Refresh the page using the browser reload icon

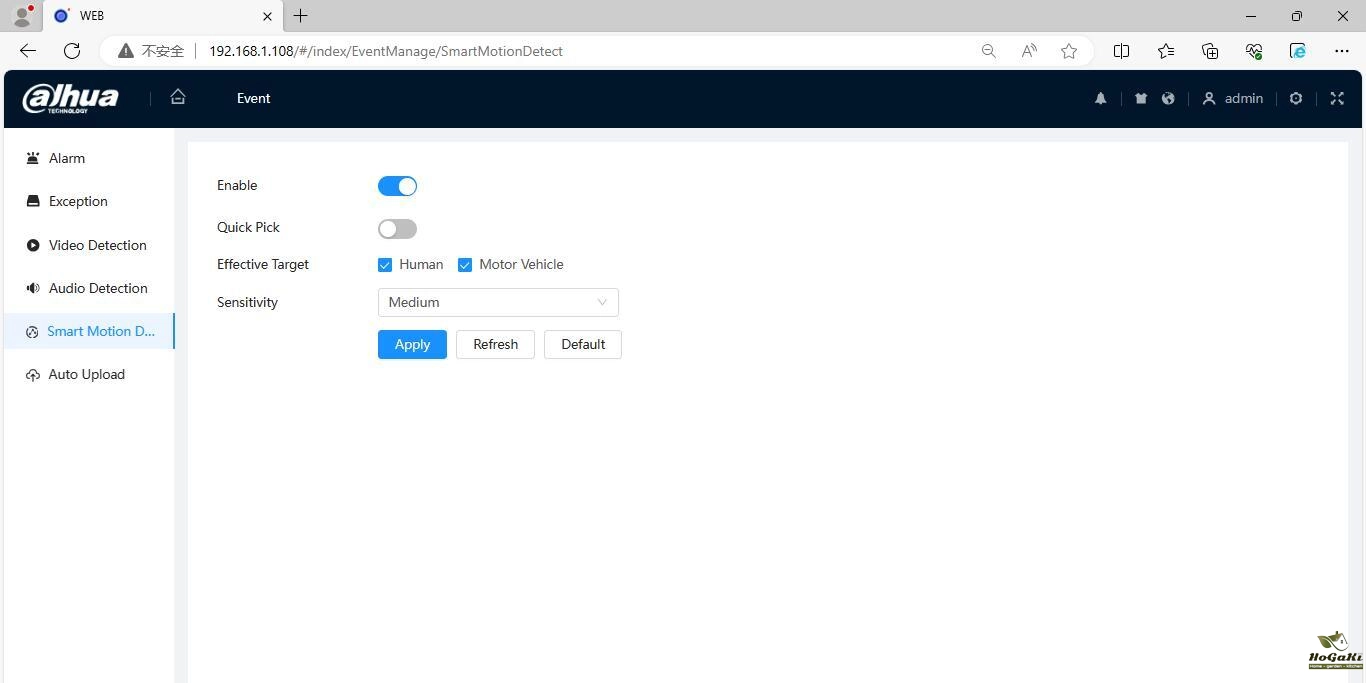click(72, 51)
